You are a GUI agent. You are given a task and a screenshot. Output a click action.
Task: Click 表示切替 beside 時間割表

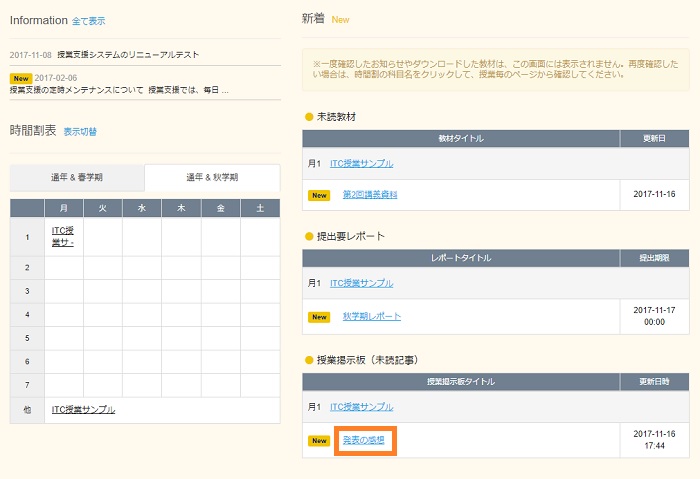(x=80, y=132)
